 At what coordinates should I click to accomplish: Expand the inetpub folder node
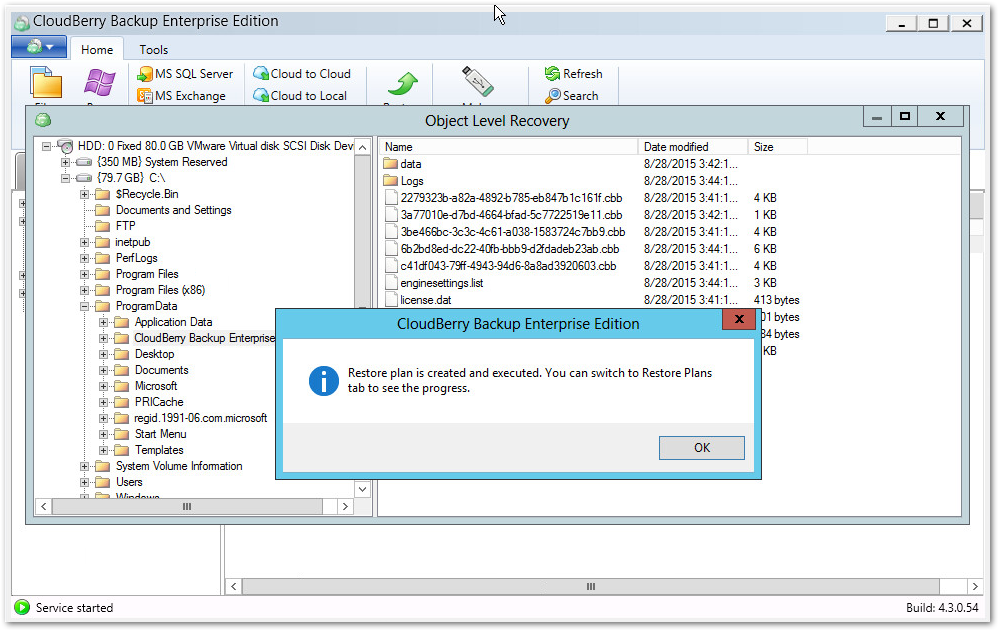click(x=84, y=242)
